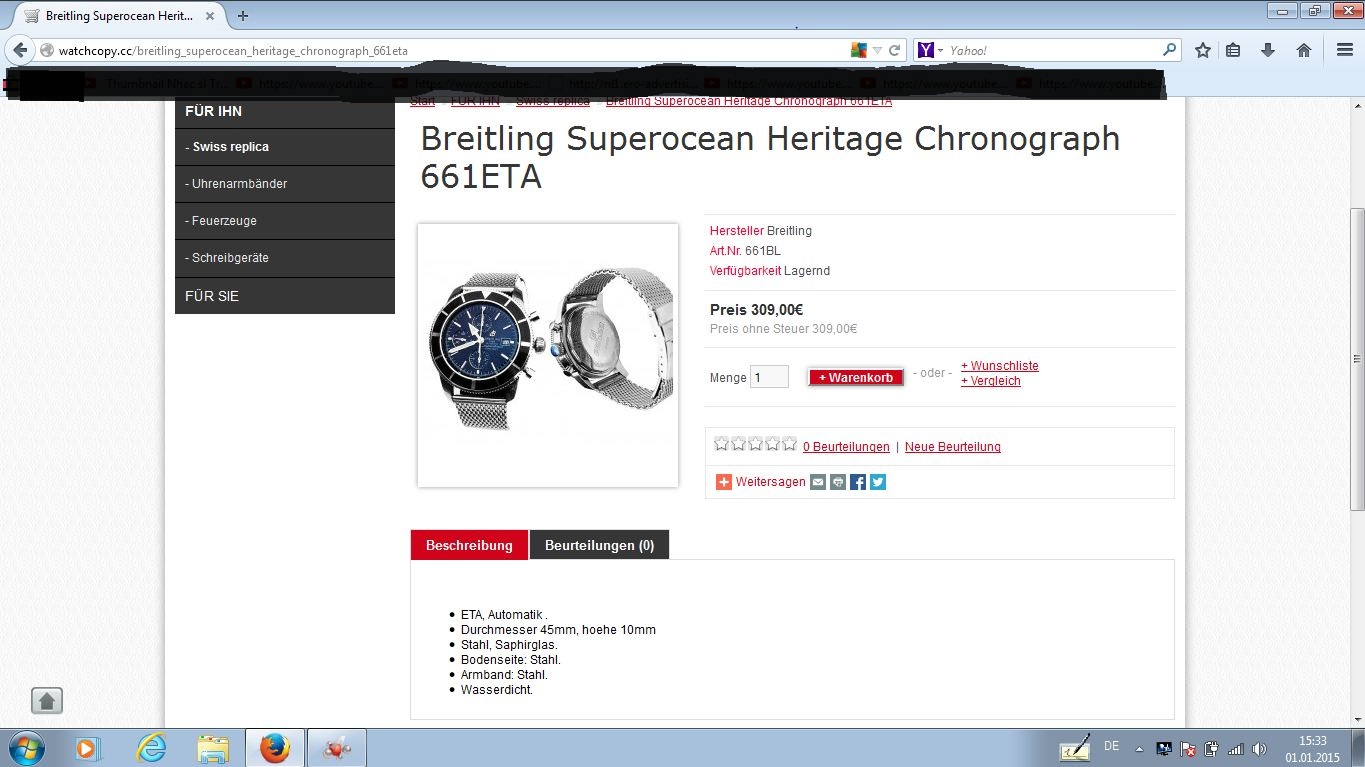Share the product via Twitter icon

tap(878, 482)
